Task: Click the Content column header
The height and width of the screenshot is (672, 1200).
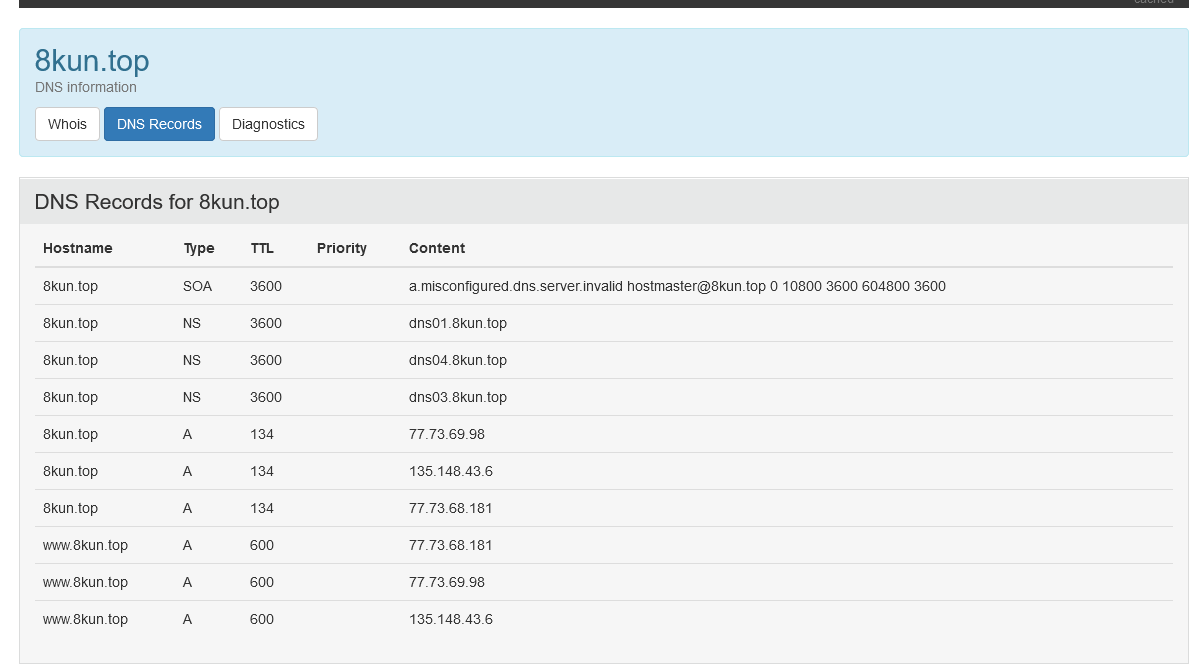Action: click(x=437, y=248)
